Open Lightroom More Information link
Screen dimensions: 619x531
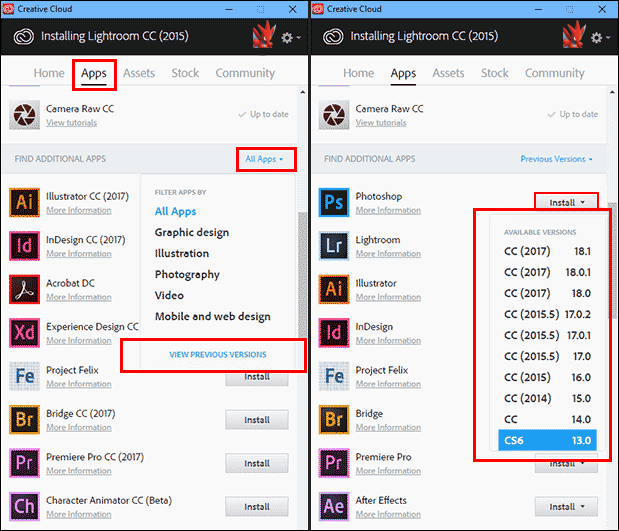pos(388,254)
